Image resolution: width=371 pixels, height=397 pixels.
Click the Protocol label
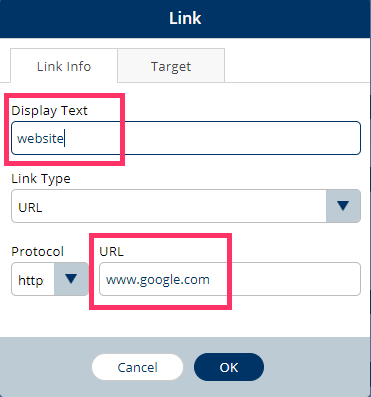pyautogui.click(x=37, y=251)
